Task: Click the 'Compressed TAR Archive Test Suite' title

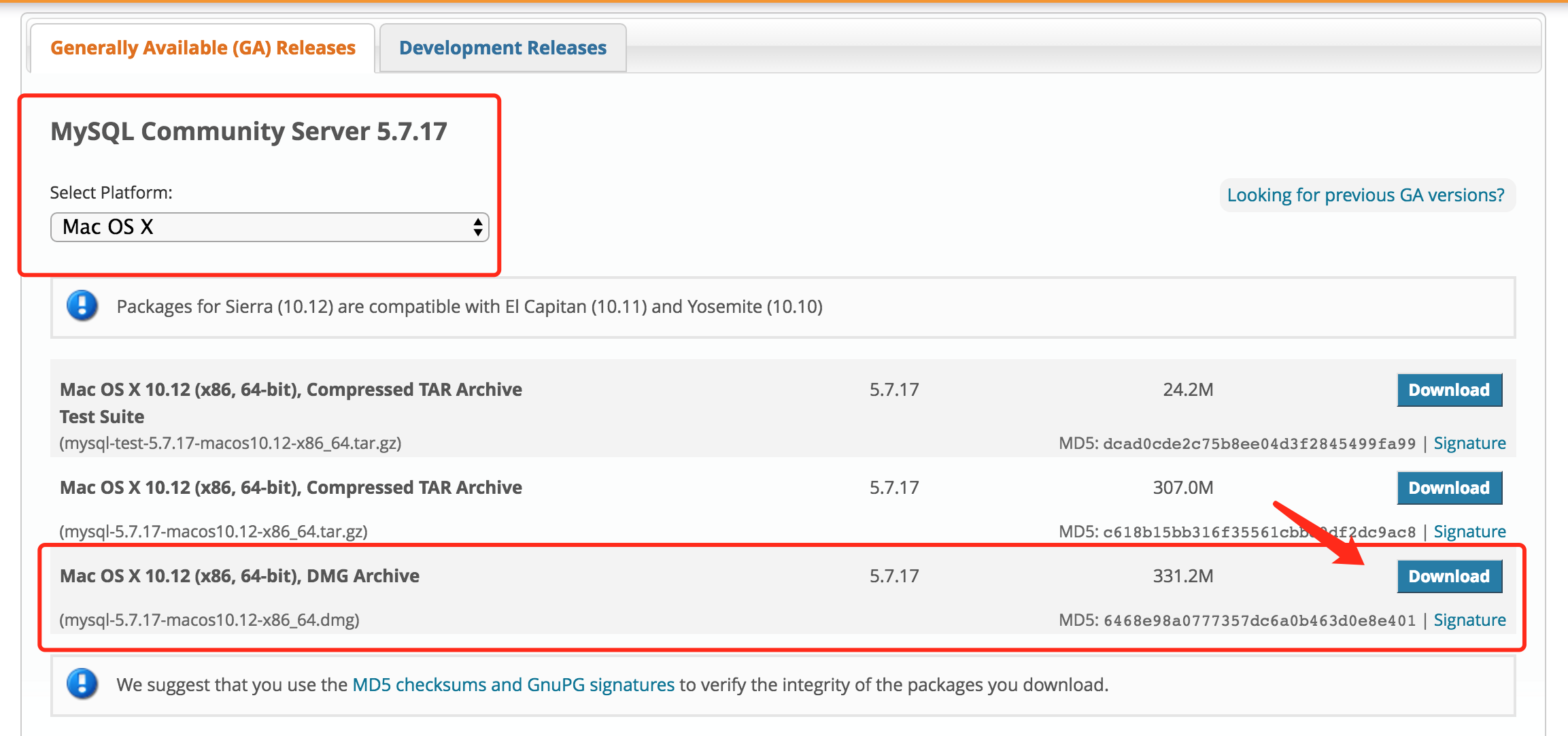Action: 291,403
